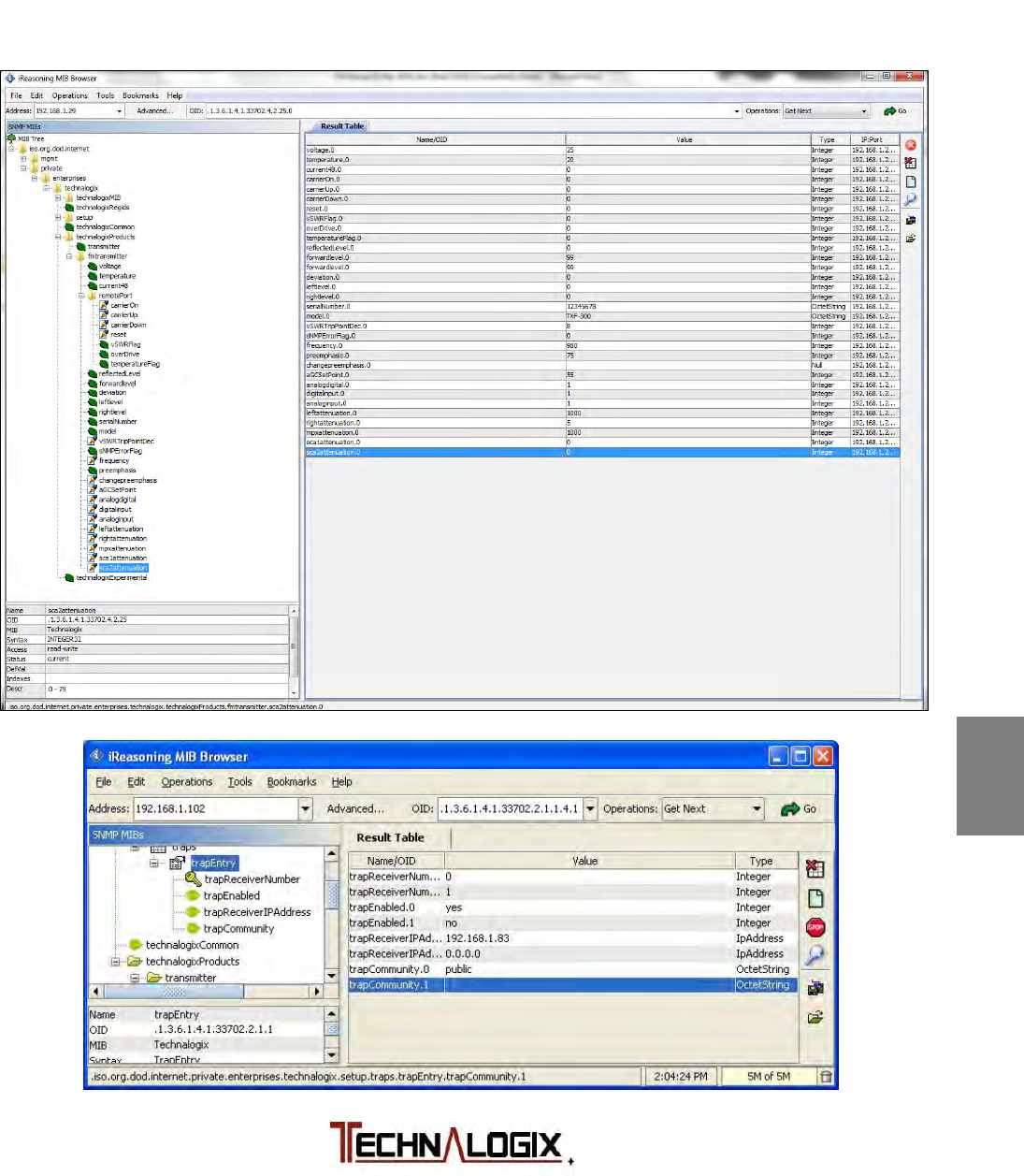
Task: Collapse the trapEntry tree node
Action: click(155, 864)
